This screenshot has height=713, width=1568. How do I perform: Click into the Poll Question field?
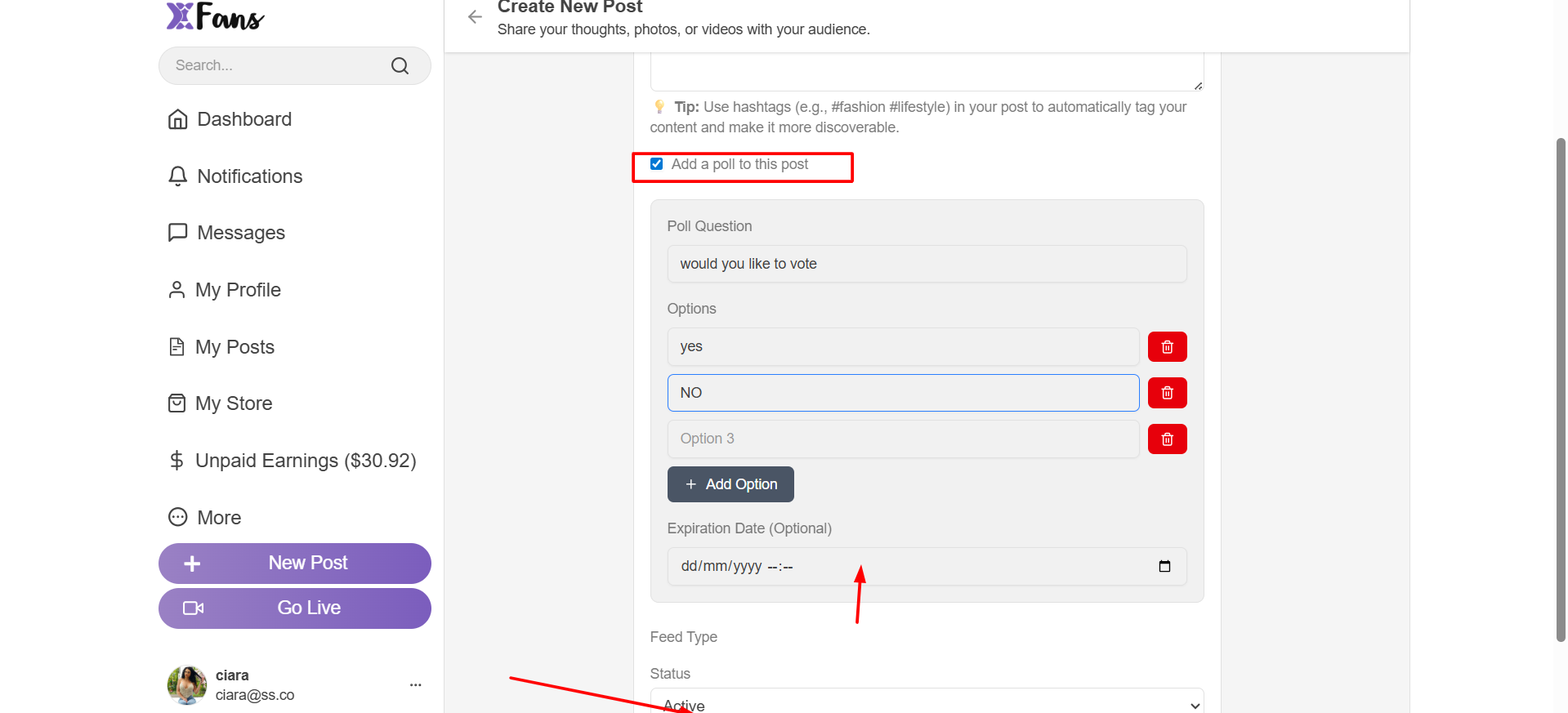(926, 264)
